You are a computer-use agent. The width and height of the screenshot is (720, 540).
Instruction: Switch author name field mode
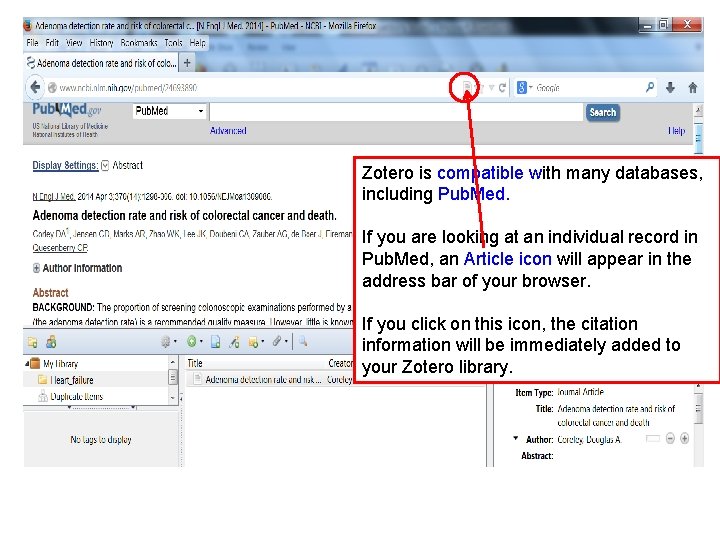click(x=652, y=439)
